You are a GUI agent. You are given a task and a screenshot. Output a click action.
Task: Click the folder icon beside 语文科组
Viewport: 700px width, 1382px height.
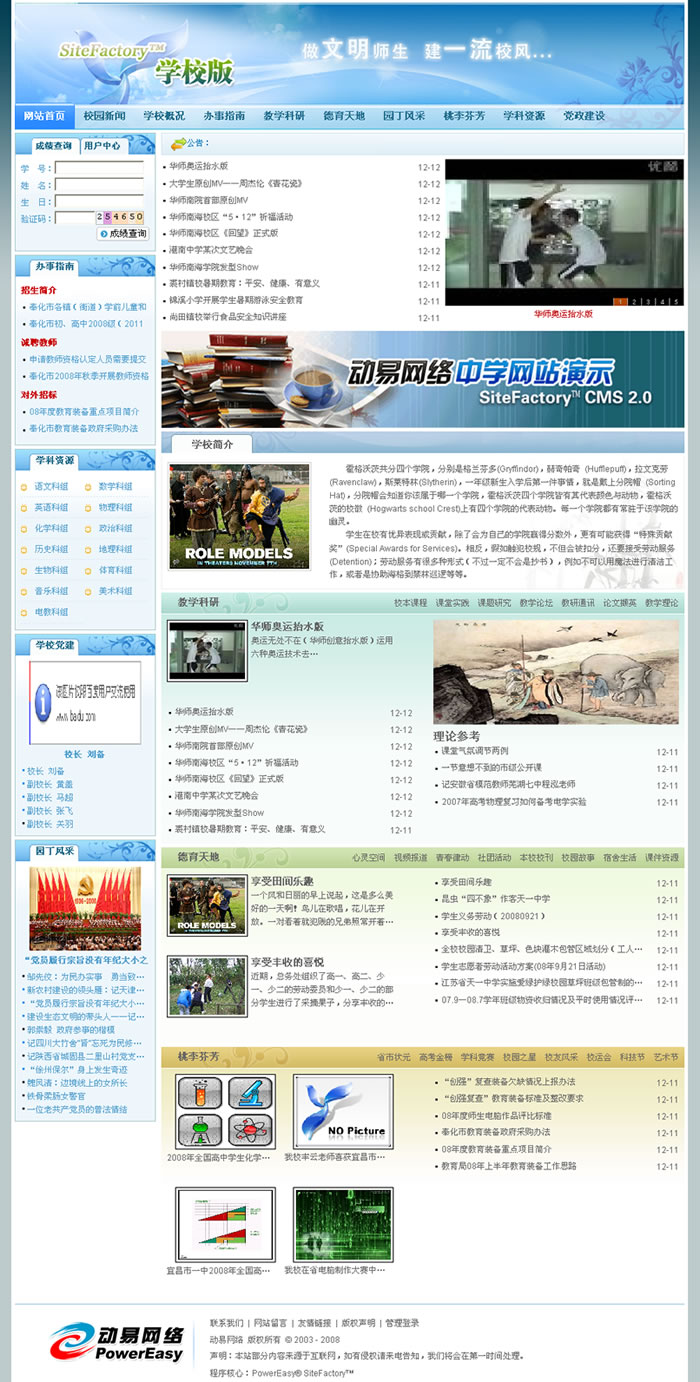[x=25, y=487]
